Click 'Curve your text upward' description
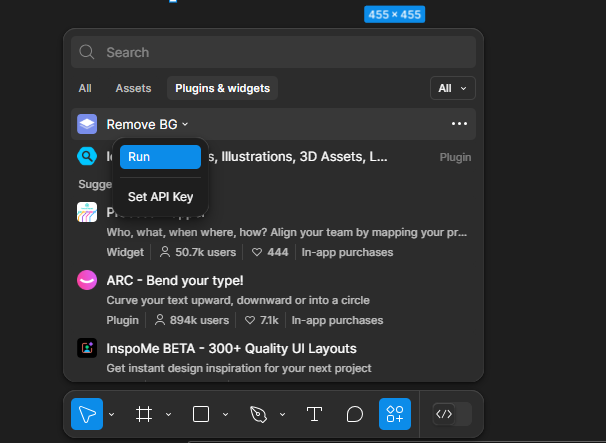 coord(238,300)
